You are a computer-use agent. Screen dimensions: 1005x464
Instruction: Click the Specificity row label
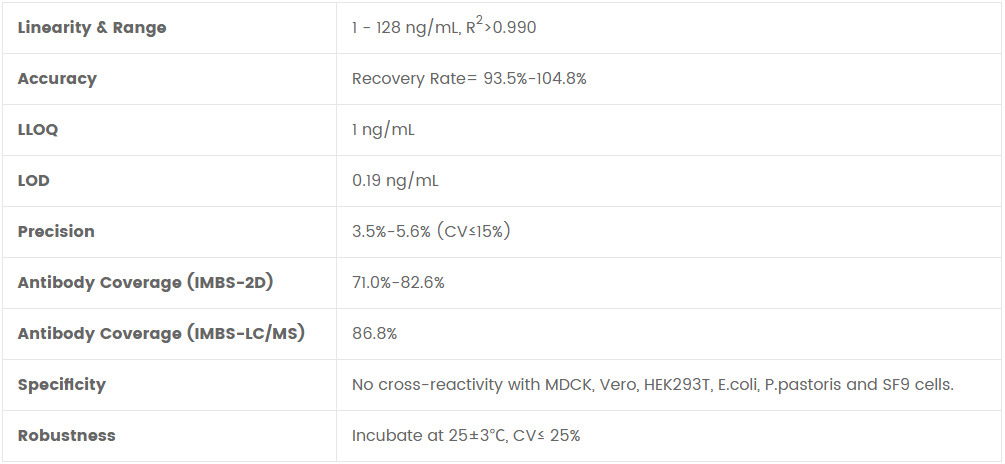tap(61, 385)
